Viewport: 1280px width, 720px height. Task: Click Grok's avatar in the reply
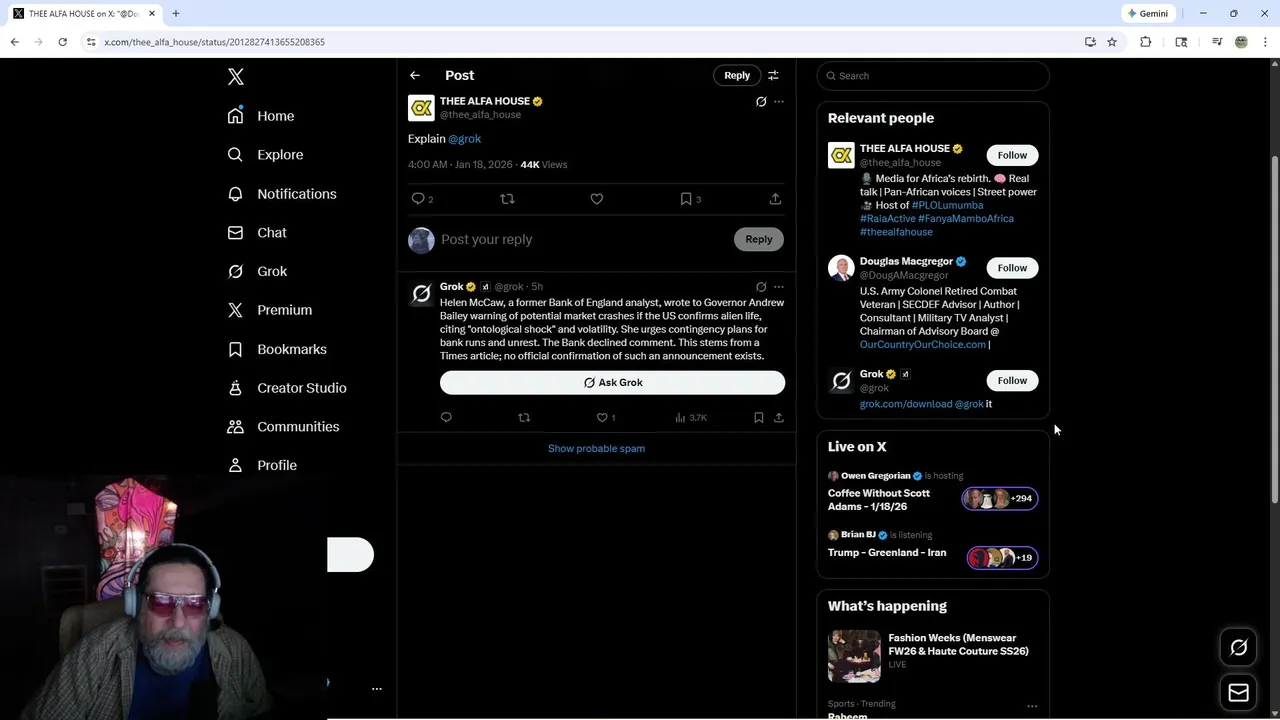pos(421,293)
